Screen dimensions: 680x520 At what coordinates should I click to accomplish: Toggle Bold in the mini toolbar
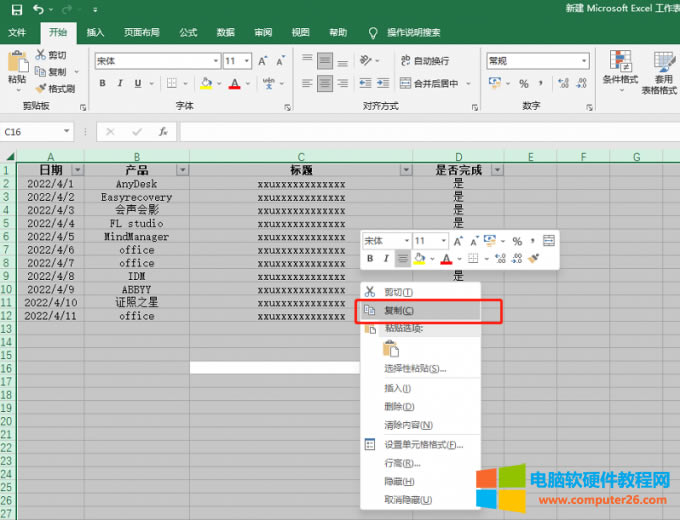[x=370, y=259]
